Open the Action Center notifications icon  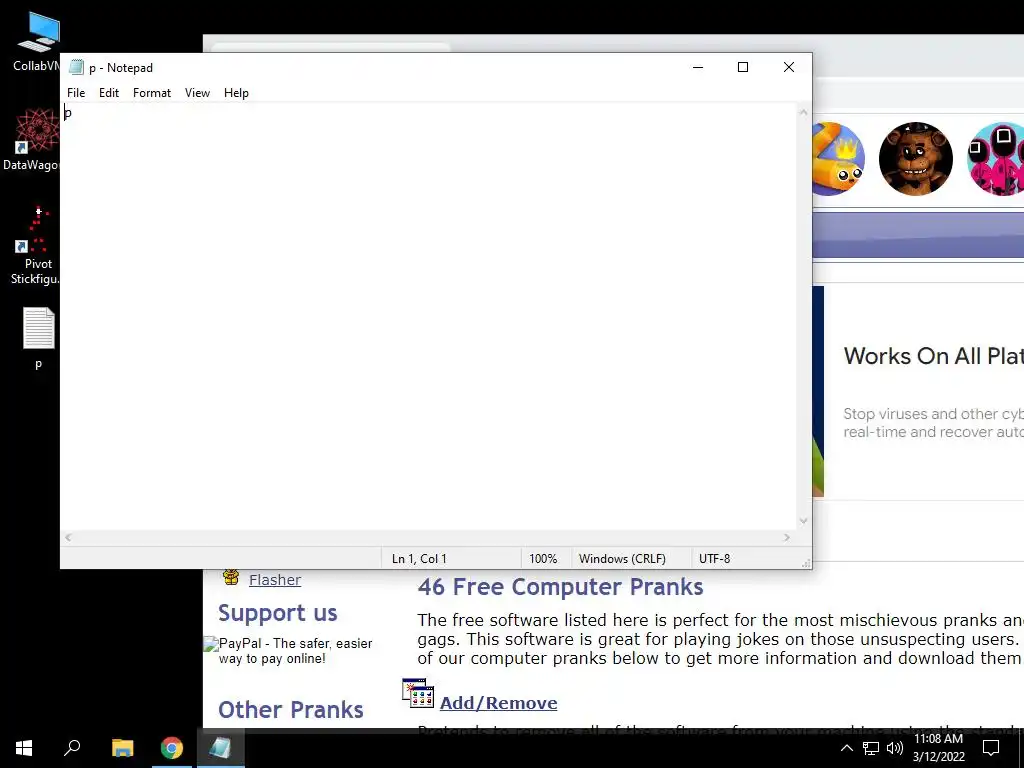tap(991, 748)
